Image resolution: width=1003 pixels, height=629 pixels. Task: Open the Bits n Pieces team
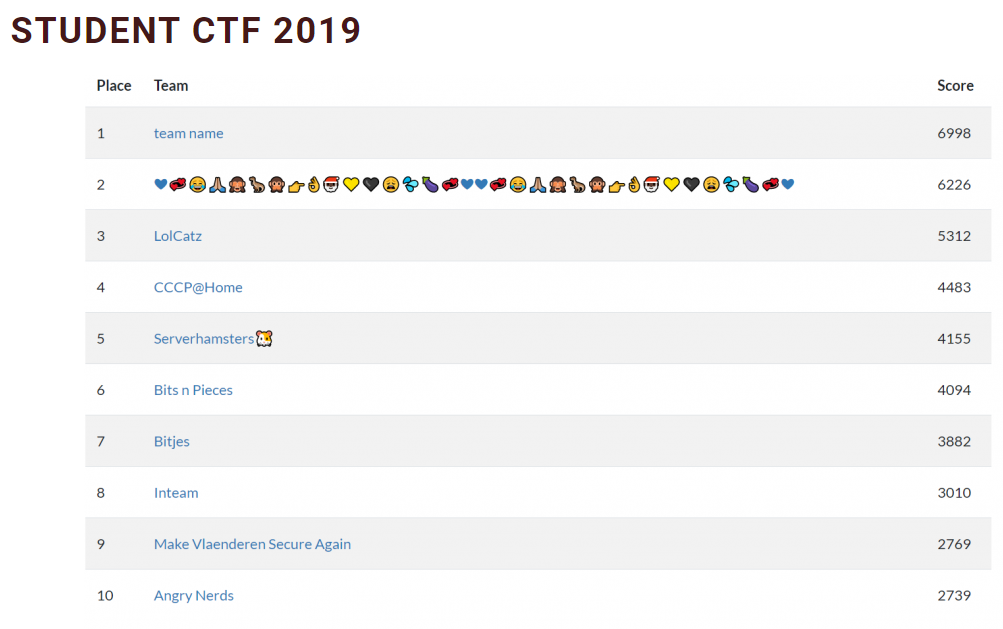pyautogui.click(x=193, y=390)
